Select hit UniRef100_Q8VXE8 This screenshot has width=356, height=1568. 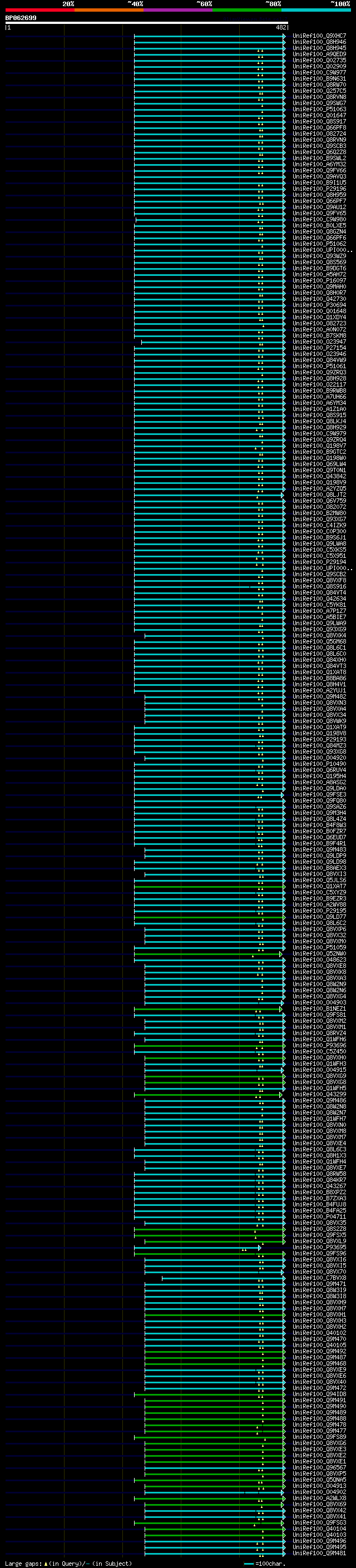click(x=319, y=966)
